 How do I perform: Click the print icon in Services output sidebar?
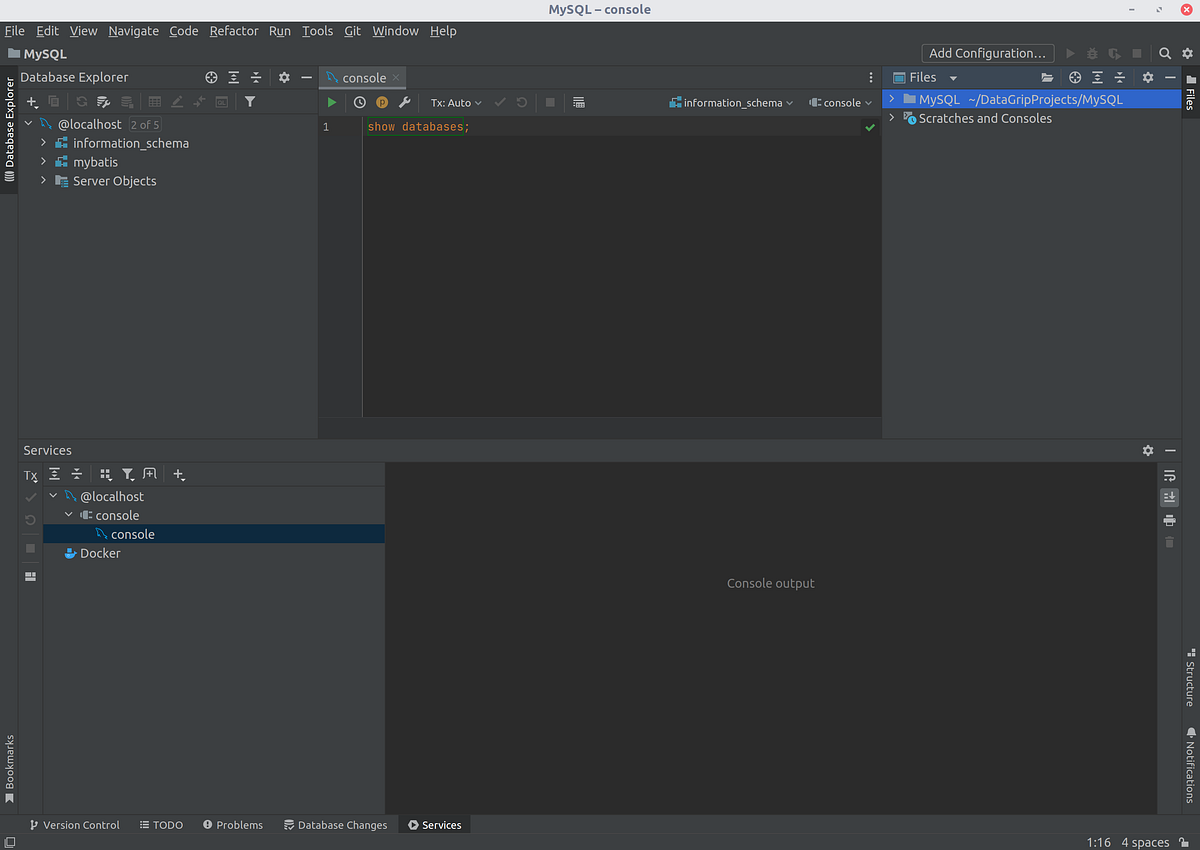1169,520
